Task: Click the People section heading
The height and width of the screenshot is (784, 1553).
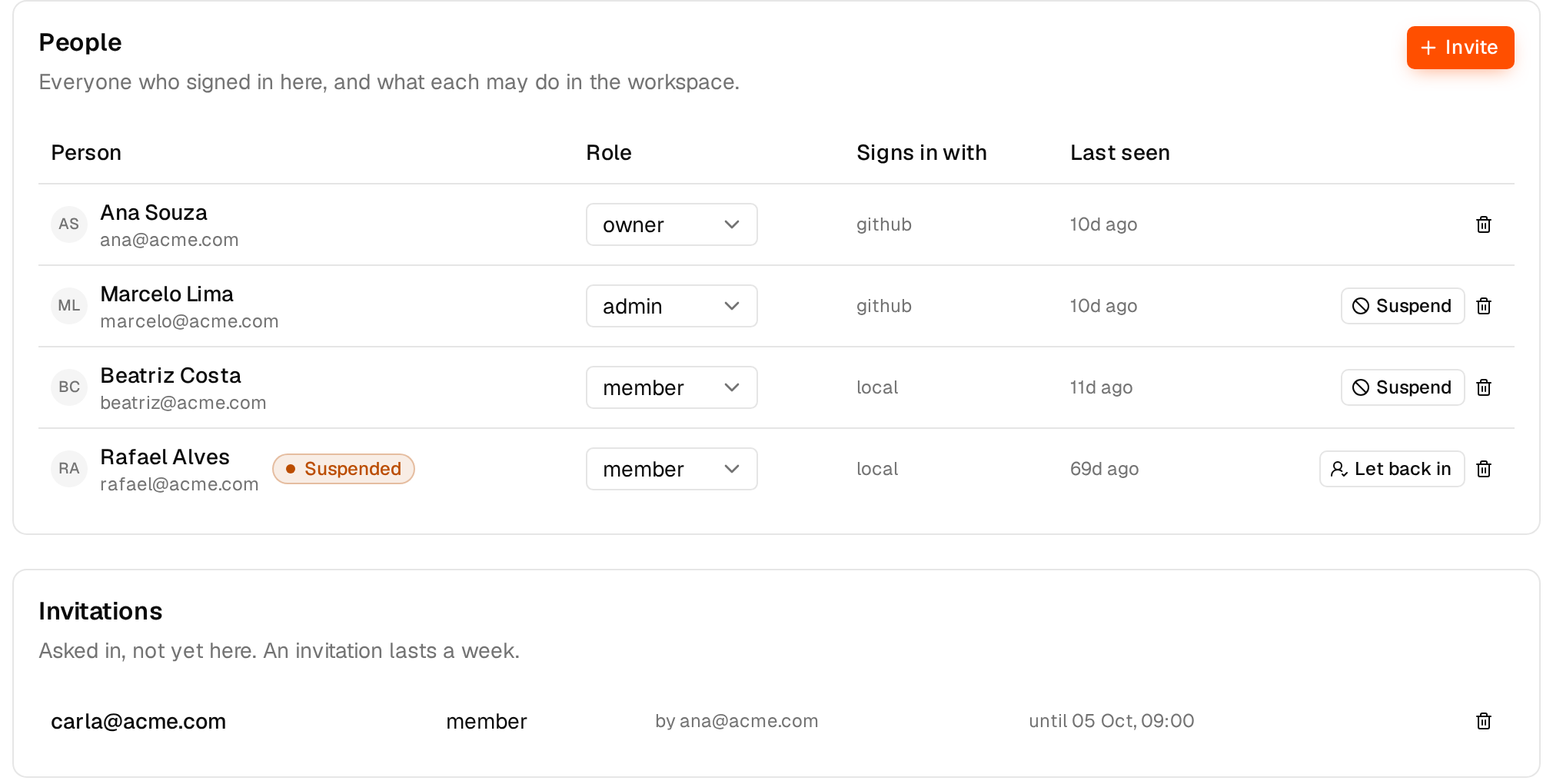Action: click(80, 42)
